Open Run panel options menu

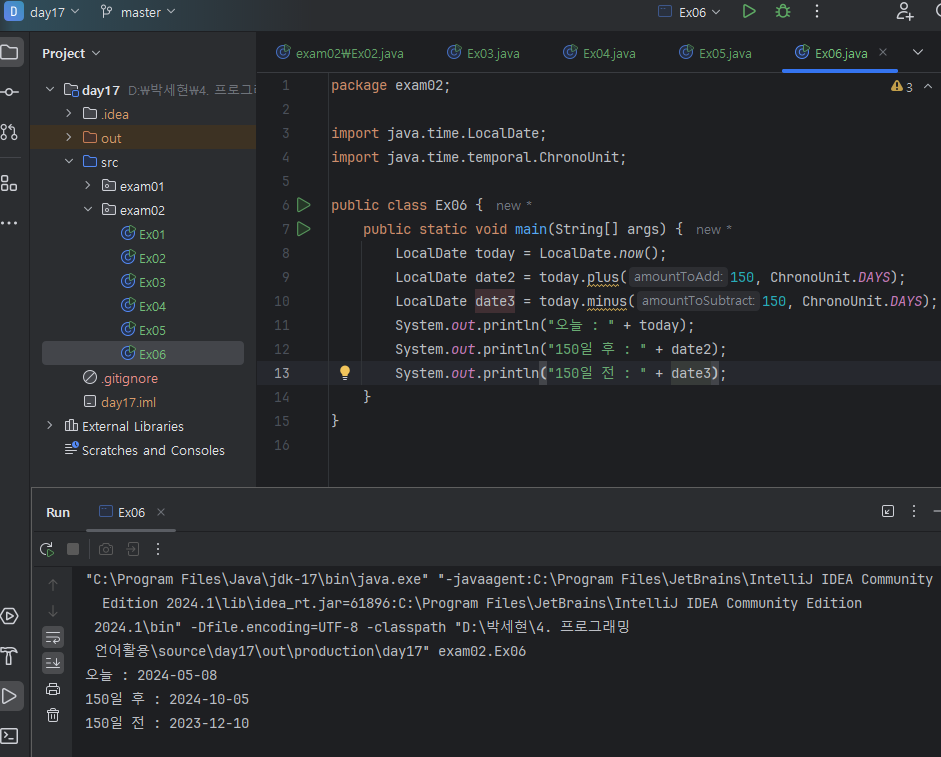[x=914, y=511]
